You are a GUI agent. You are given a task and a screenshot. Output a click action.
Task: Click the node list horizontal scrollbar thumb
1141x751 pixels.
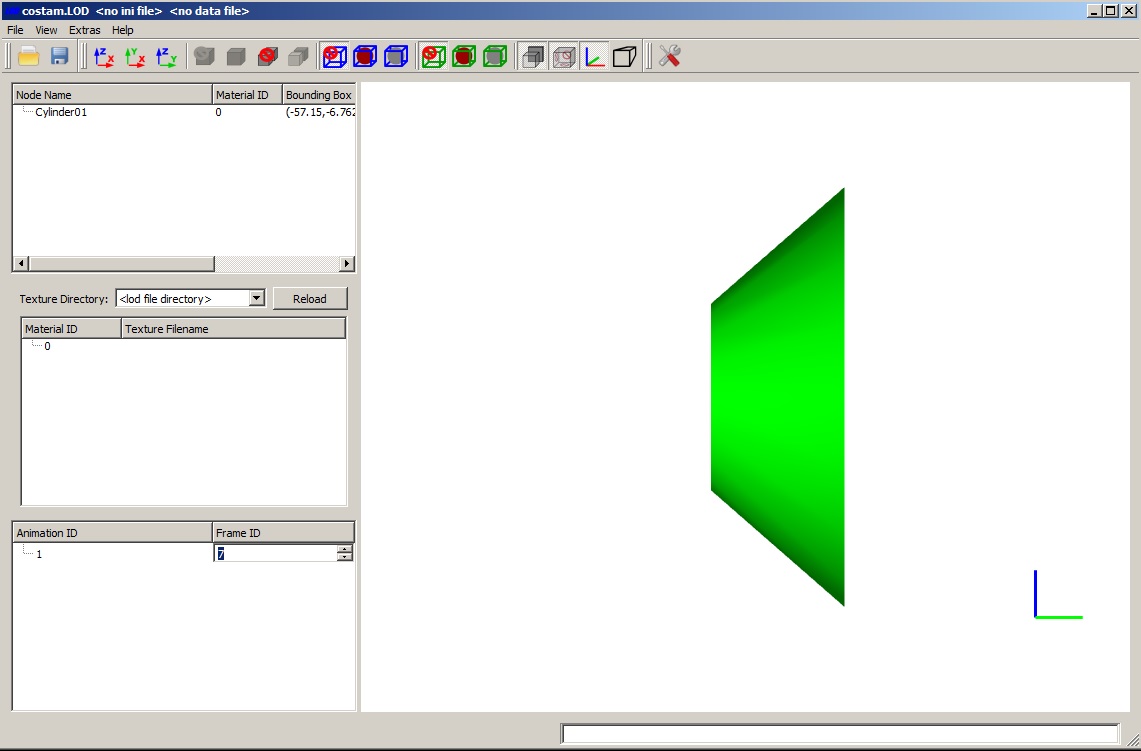(122, 263)
